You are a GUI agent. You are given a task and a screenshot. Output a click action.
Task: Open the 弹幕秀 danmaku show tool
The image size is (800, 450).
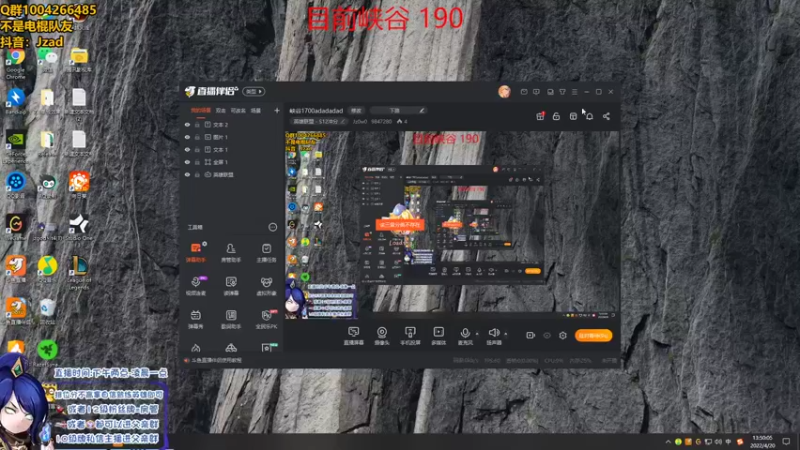click(196, 319)
